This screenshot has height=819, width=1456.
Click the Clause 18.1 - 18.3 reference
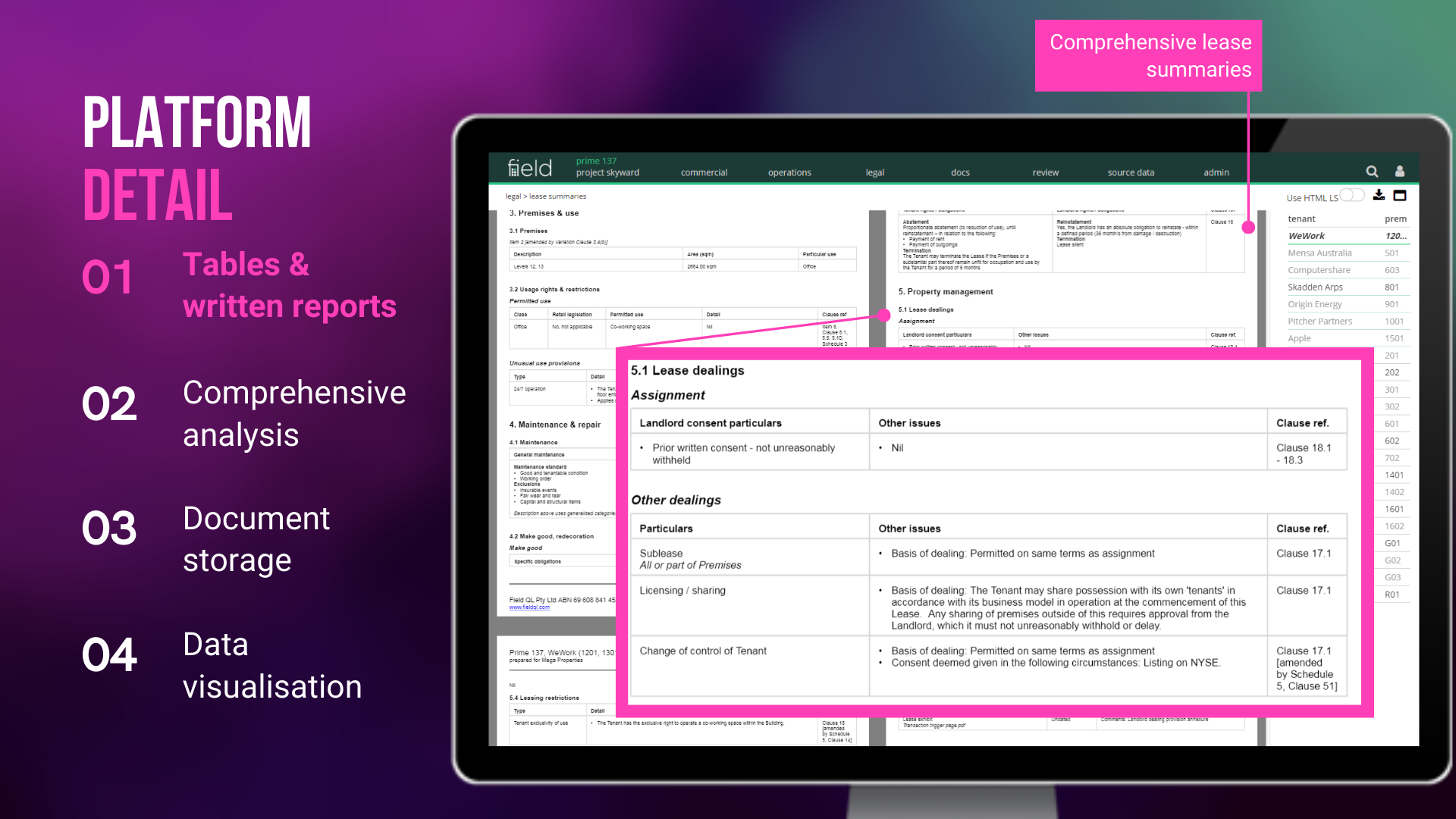click(1304, 454)
